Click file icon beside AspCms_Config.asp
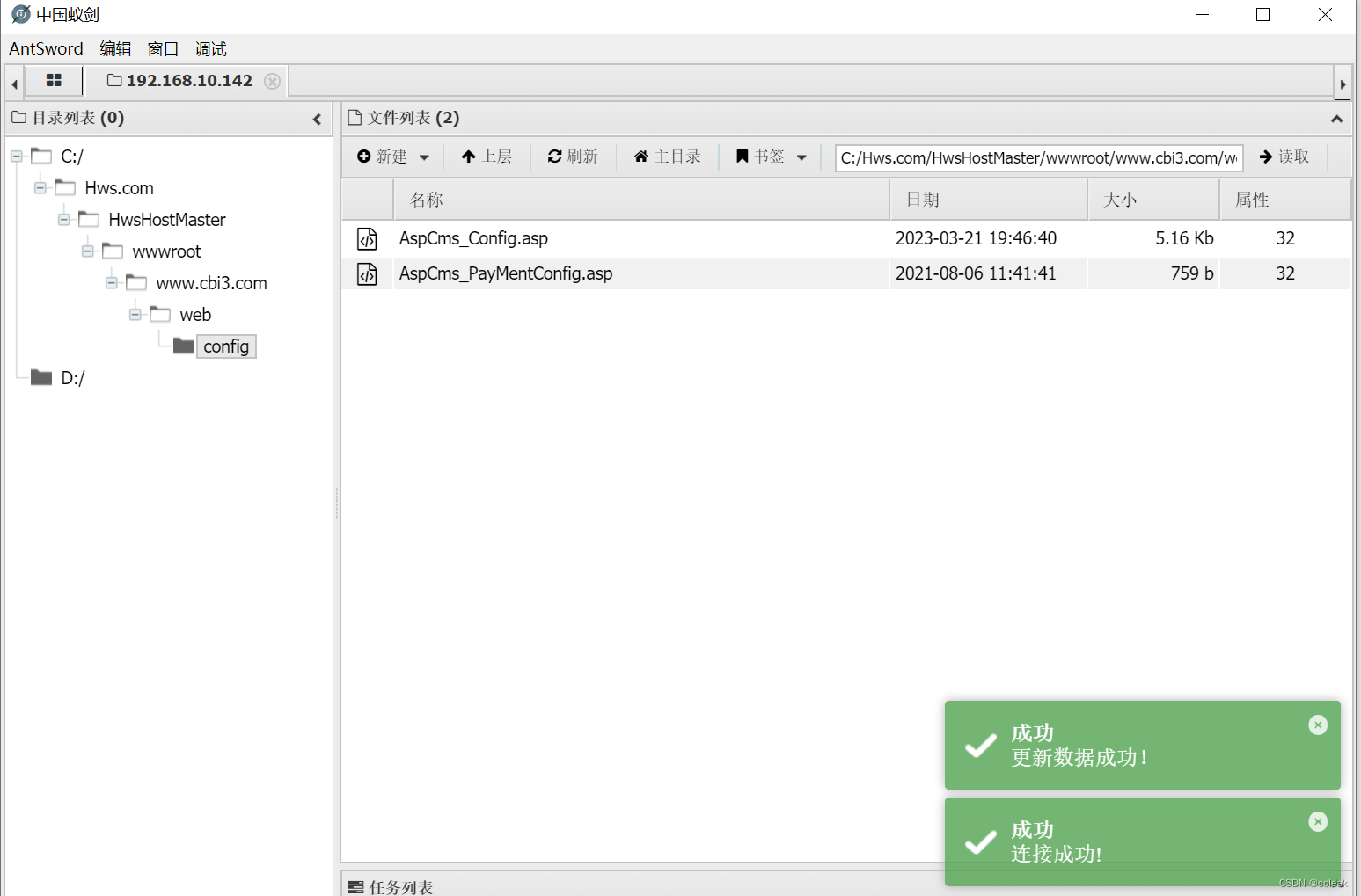The height and width of the screenshot is (896, 1361). point(367,238)
